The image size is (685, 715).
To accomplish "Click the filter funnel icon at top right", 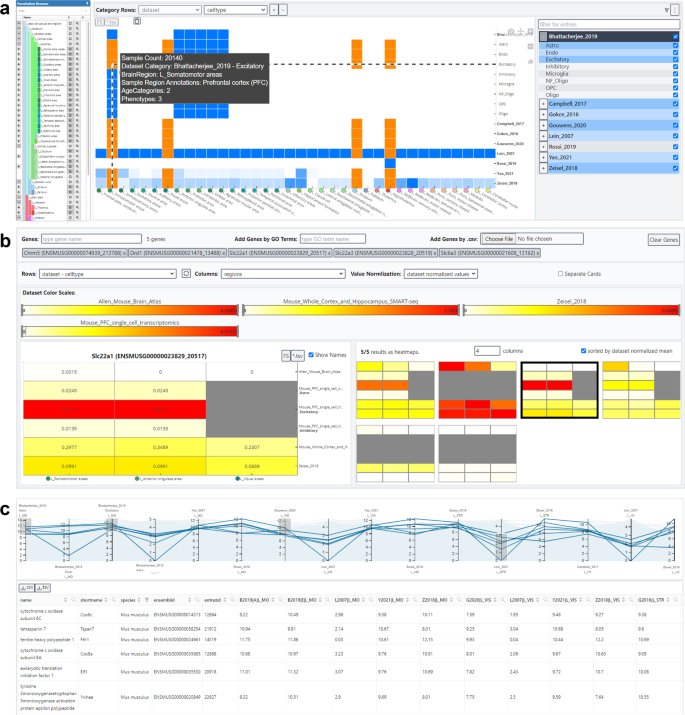I will coord(667,10).
